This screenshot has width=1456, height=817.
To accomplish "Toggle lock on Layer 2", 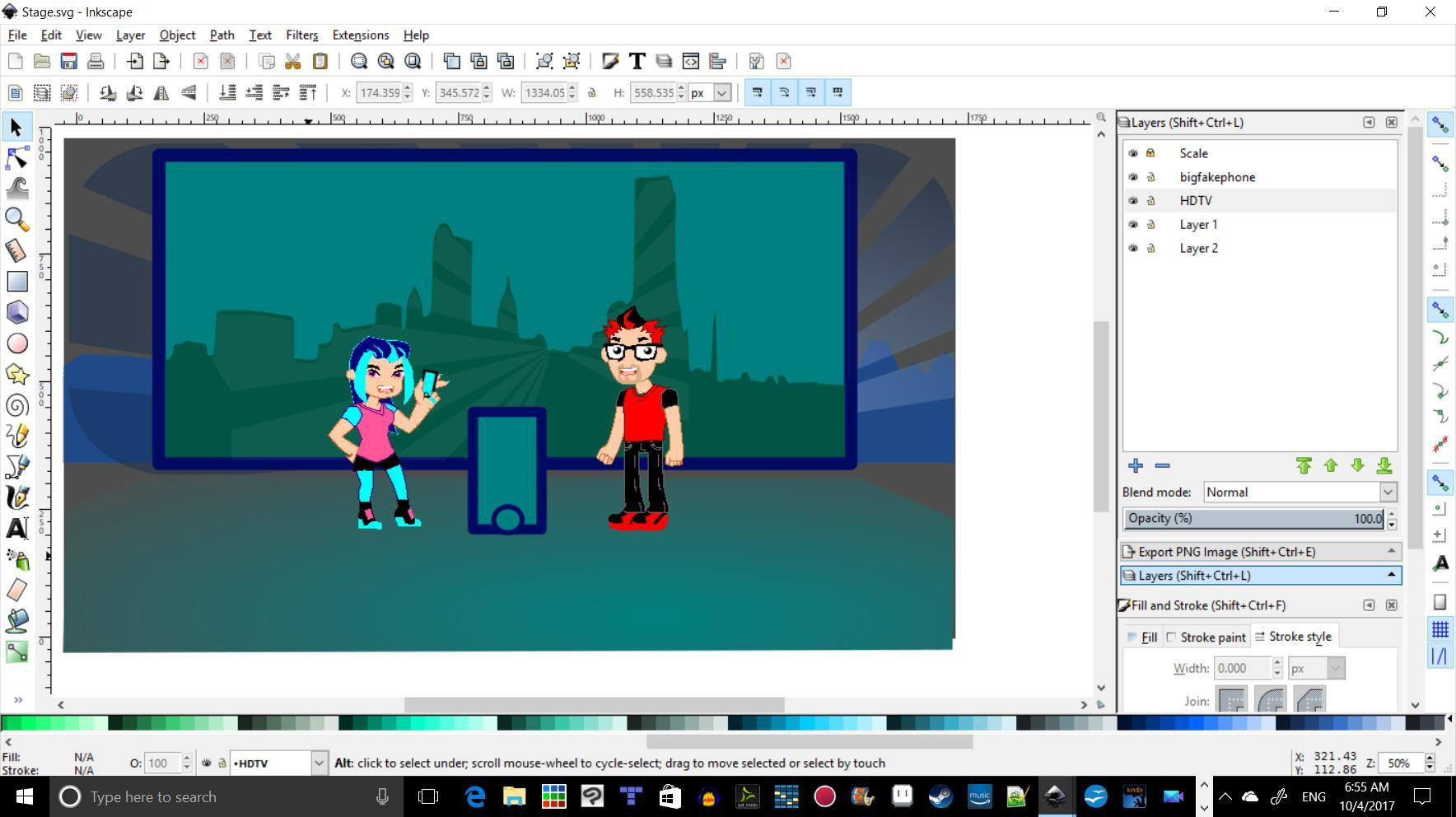I will click(x=1151, y=248).
